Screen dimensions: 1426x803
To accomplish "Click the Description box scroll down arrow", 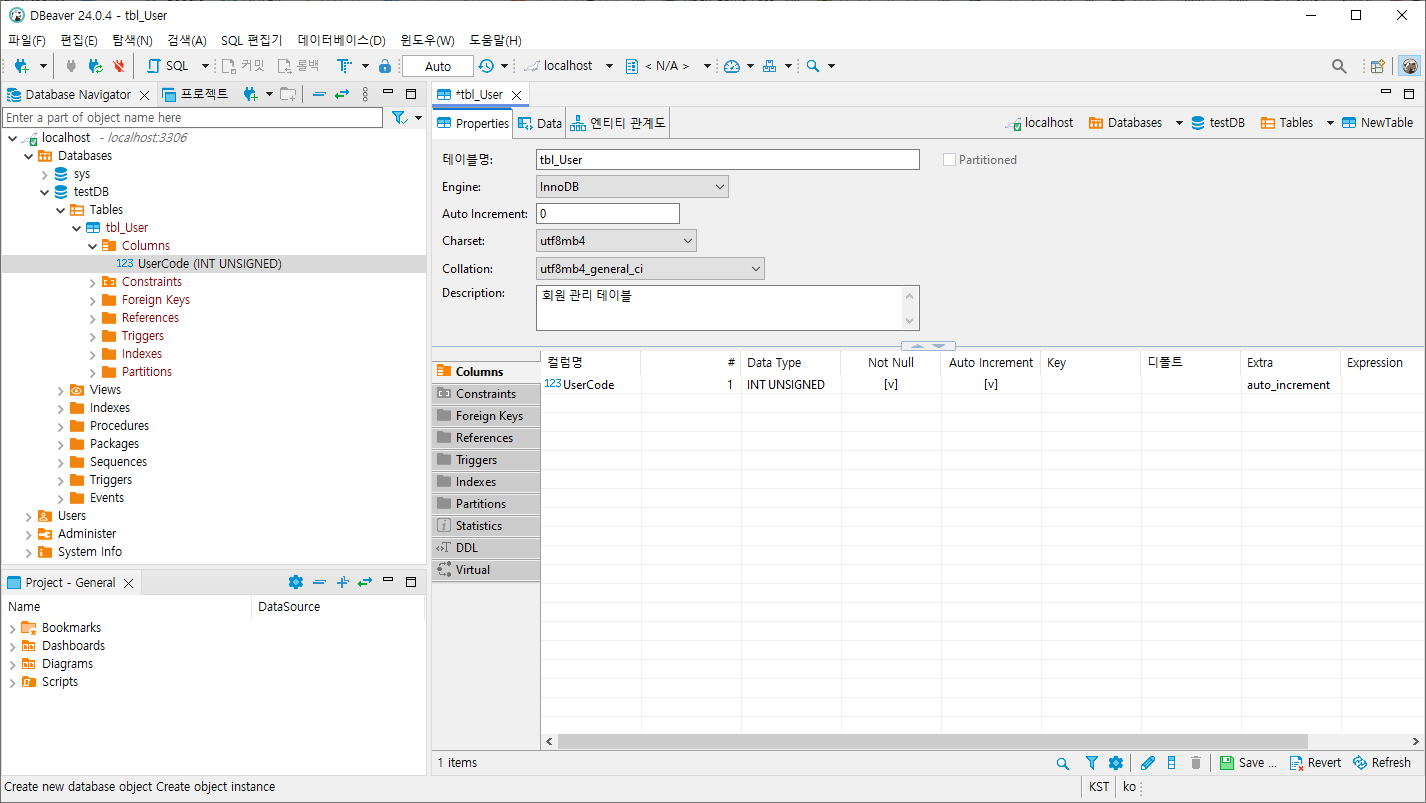I will (910, 320).
